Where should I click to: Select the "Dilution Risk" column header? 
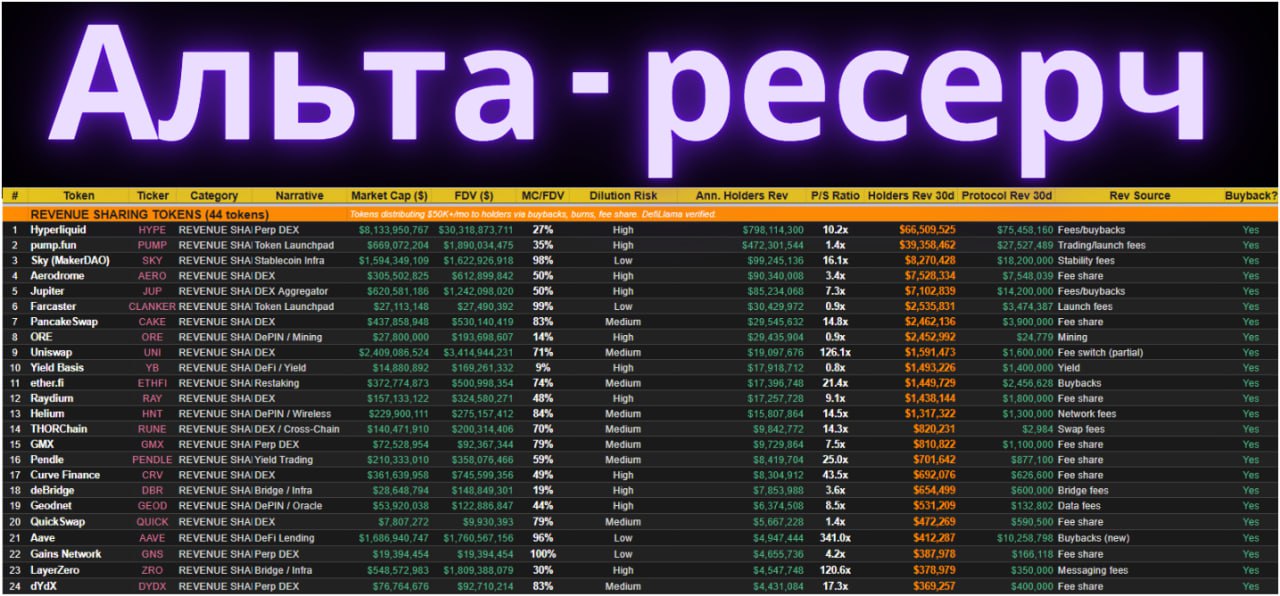coord(623,196)
